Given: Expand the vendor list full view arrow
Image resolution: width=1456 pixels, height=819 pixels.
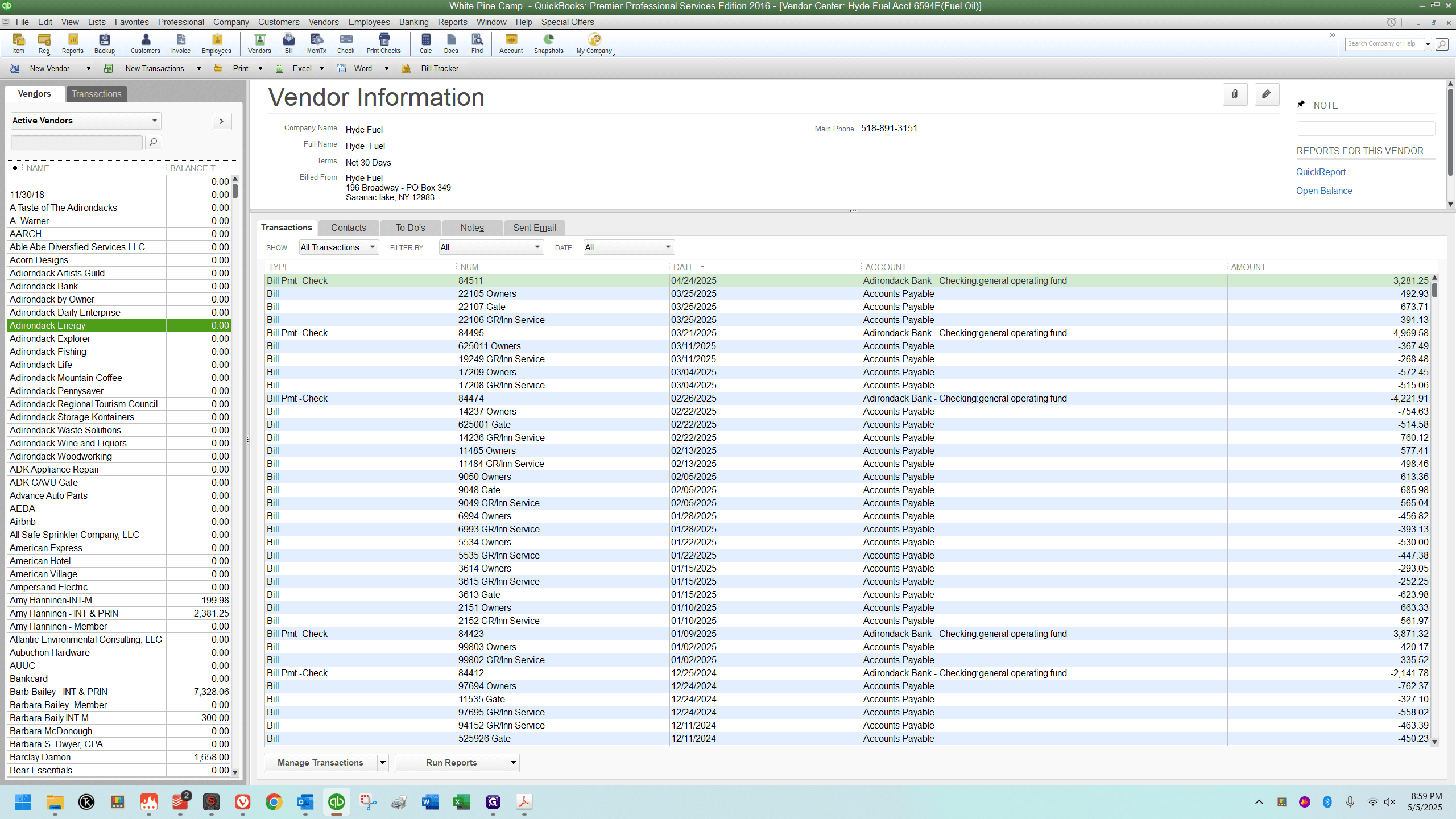Looking at the screenshot, I should point(222,121).
